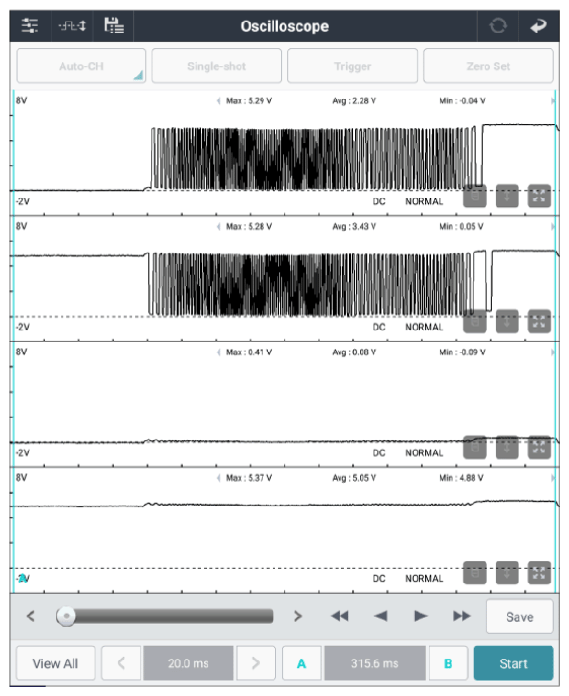Click left arrow beside Max 5.28 V
This screenshot has width=569, height=696.
click(218, 226)
